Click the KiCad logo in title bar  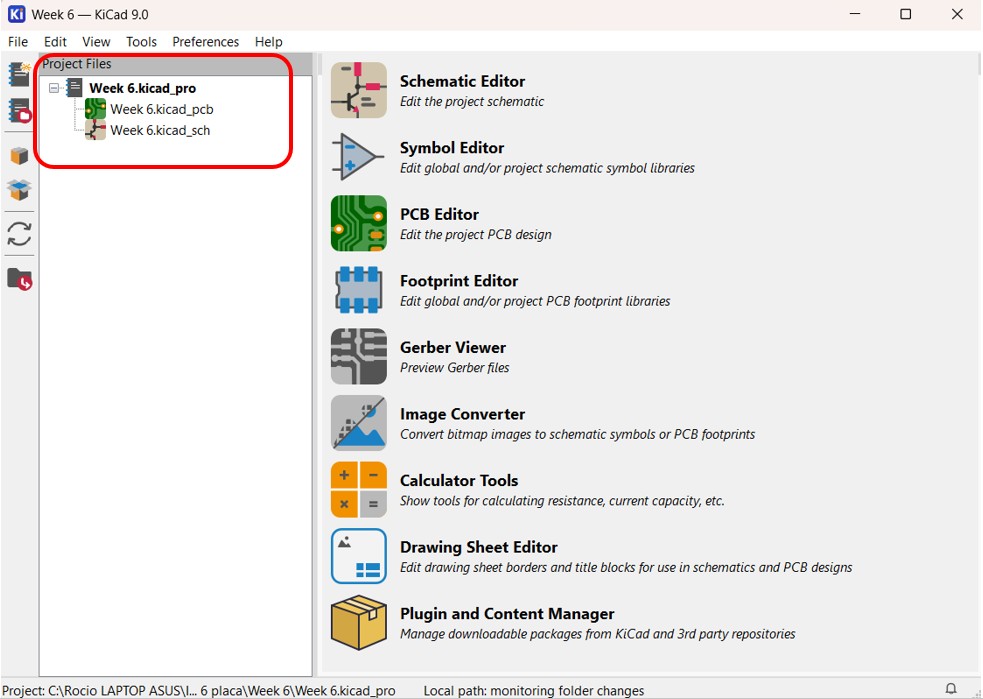click(16, 14)
